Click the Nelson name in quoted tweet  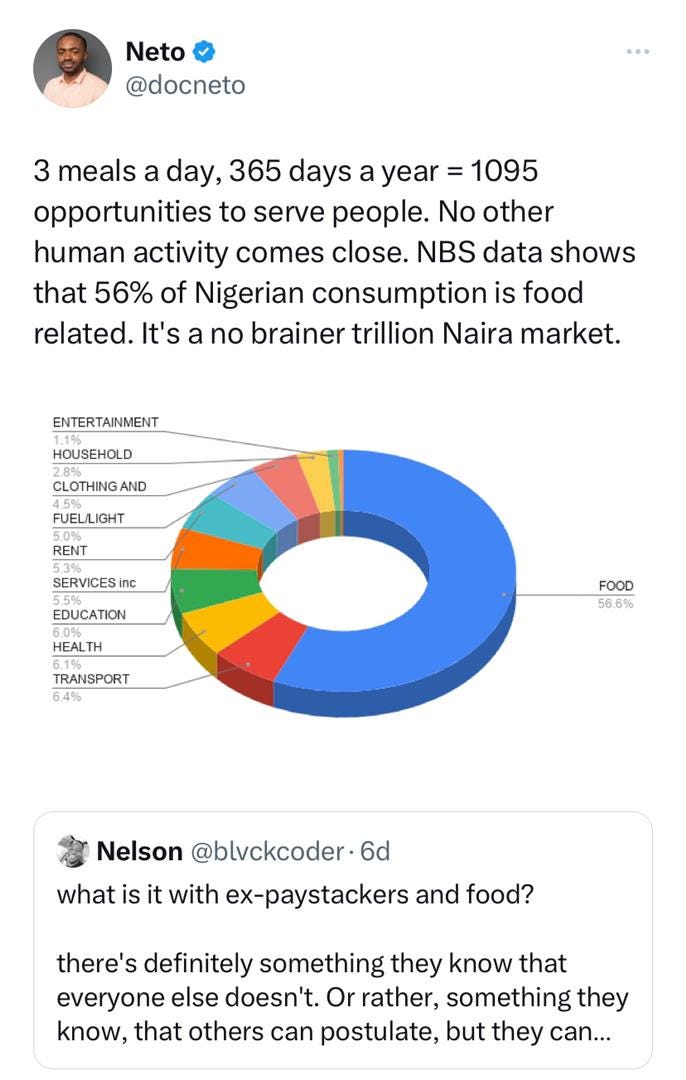click(x=140, y=851)
